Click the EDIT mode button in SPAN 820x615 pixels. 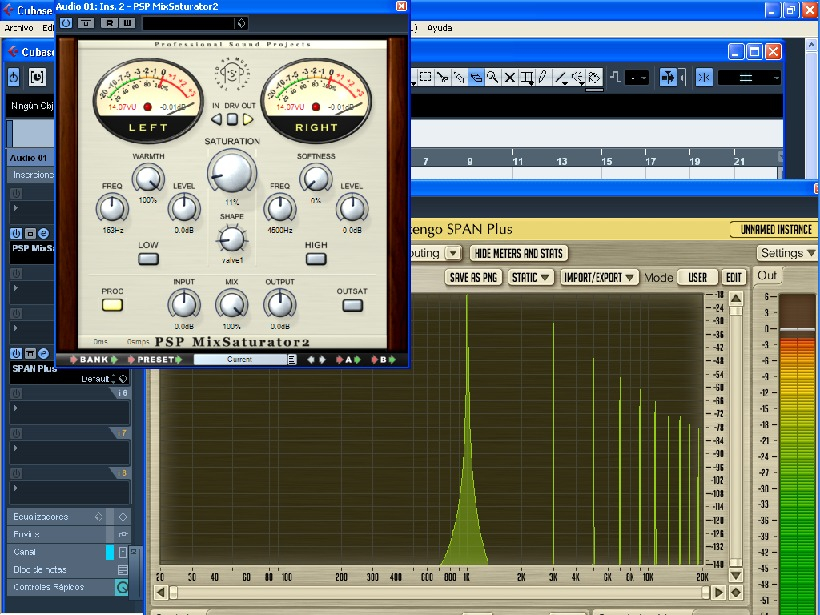pos(734,277)
